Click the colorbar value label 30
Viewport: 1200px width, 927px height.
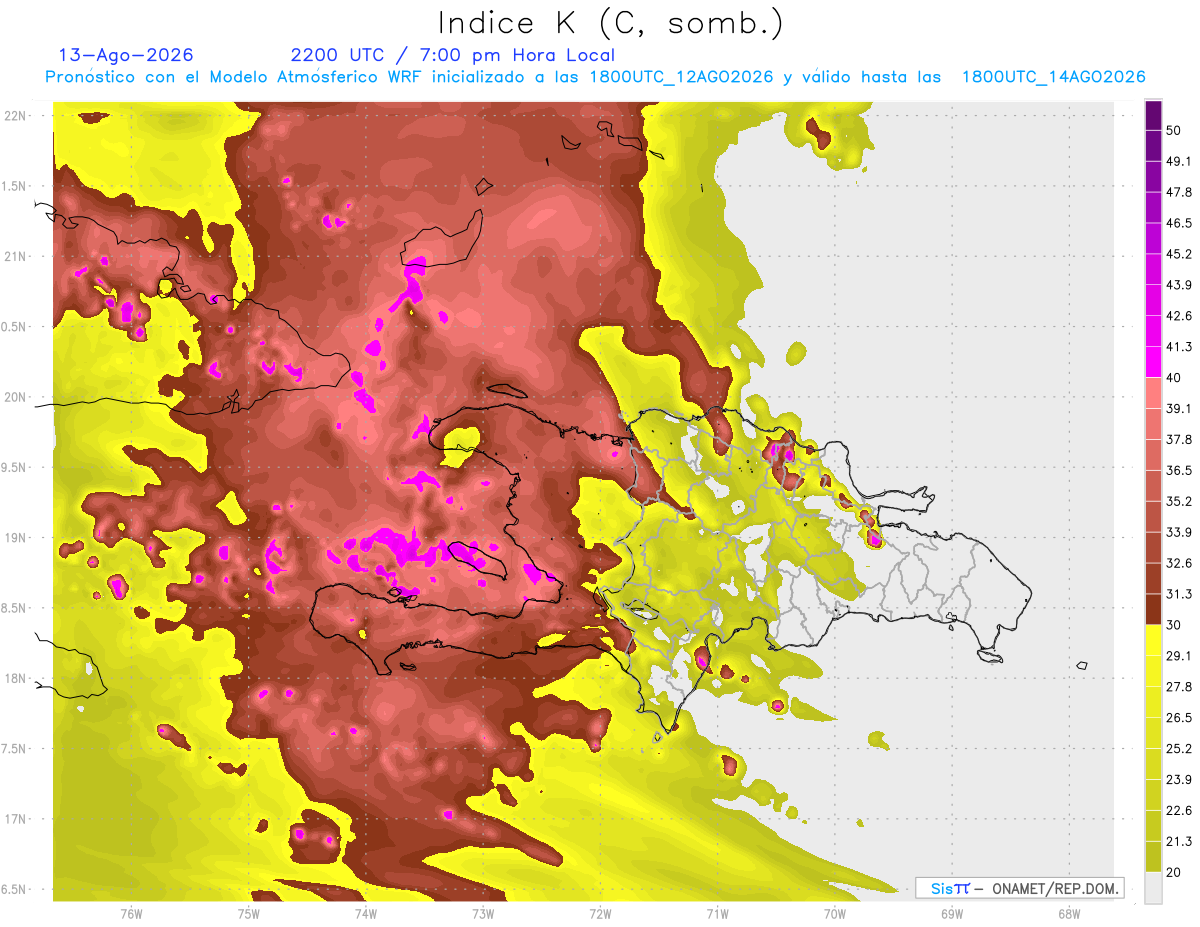[x=1174, y=626]
